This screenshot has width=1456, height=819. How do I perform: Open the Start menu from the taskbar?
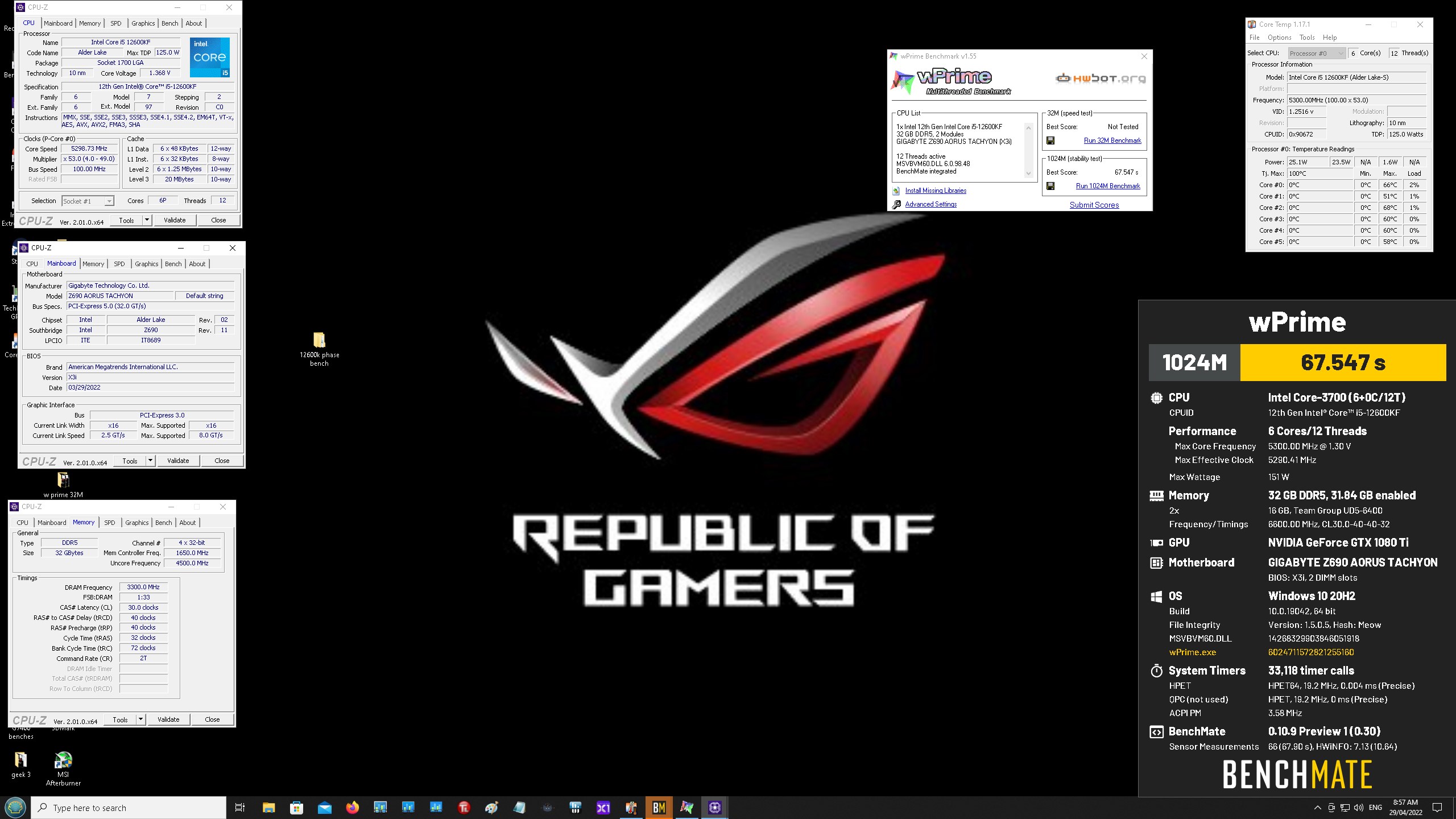[15, 808]
